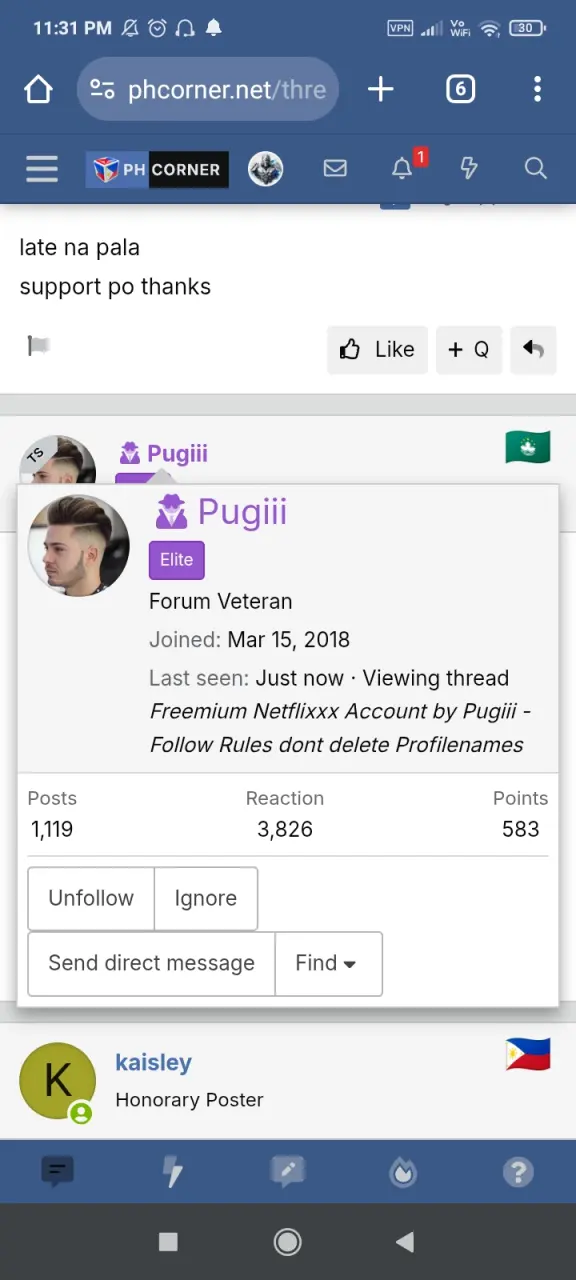Report post with flag icon

pos(38,346)
